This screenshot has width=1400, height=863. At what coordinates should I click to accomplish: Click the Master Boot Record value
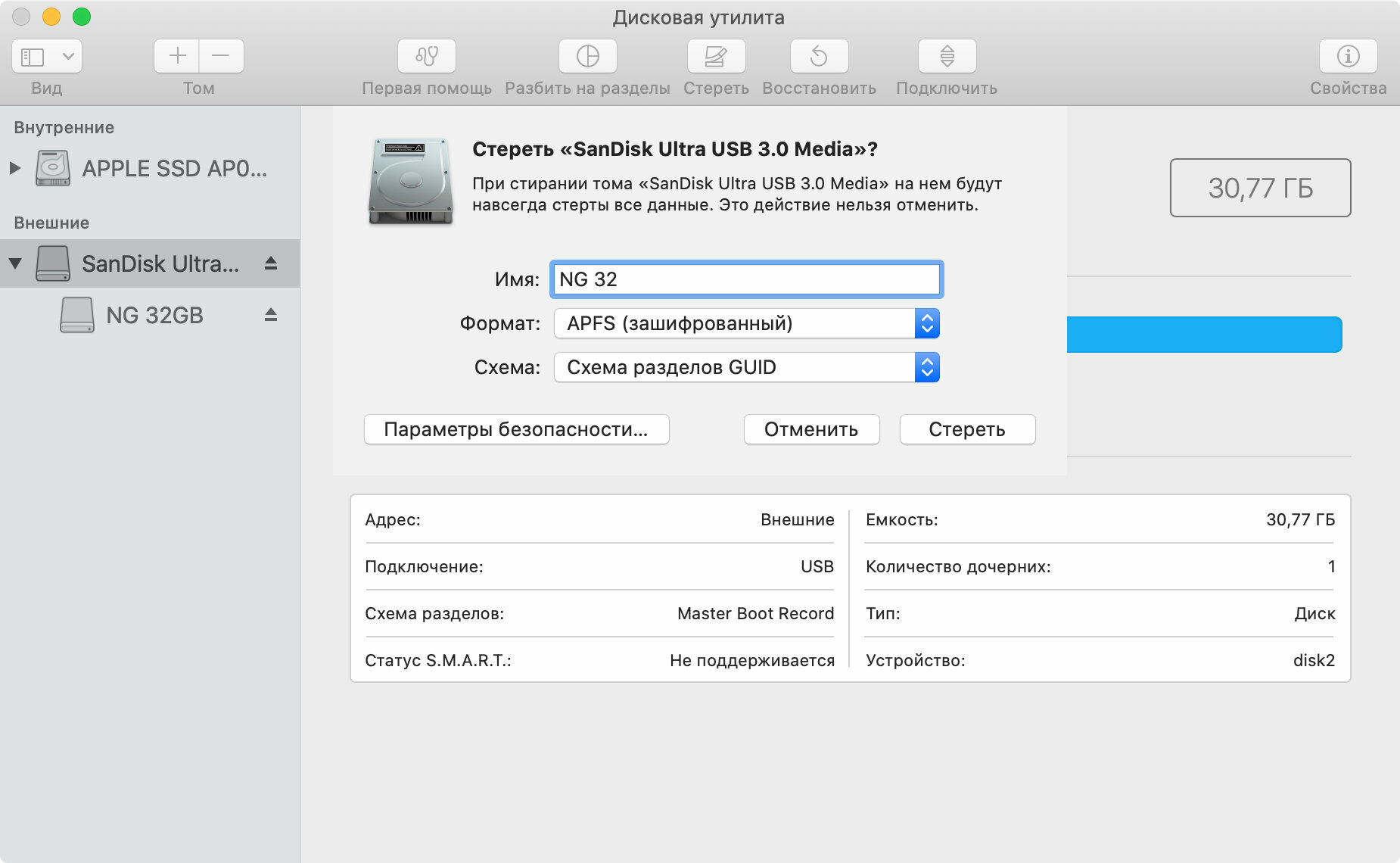pos(755,613)
